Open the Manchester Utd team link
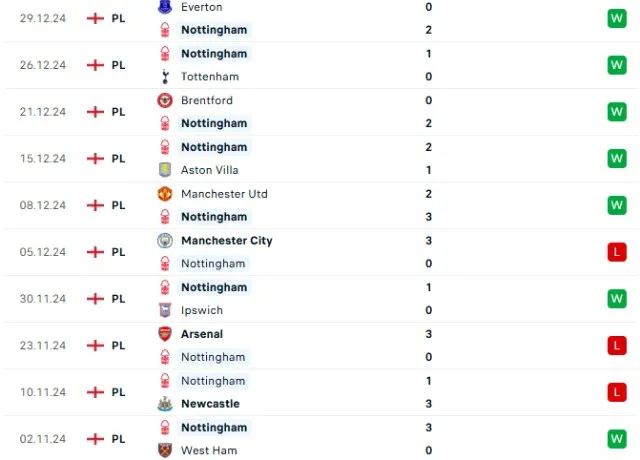 (x=224, y=194)
